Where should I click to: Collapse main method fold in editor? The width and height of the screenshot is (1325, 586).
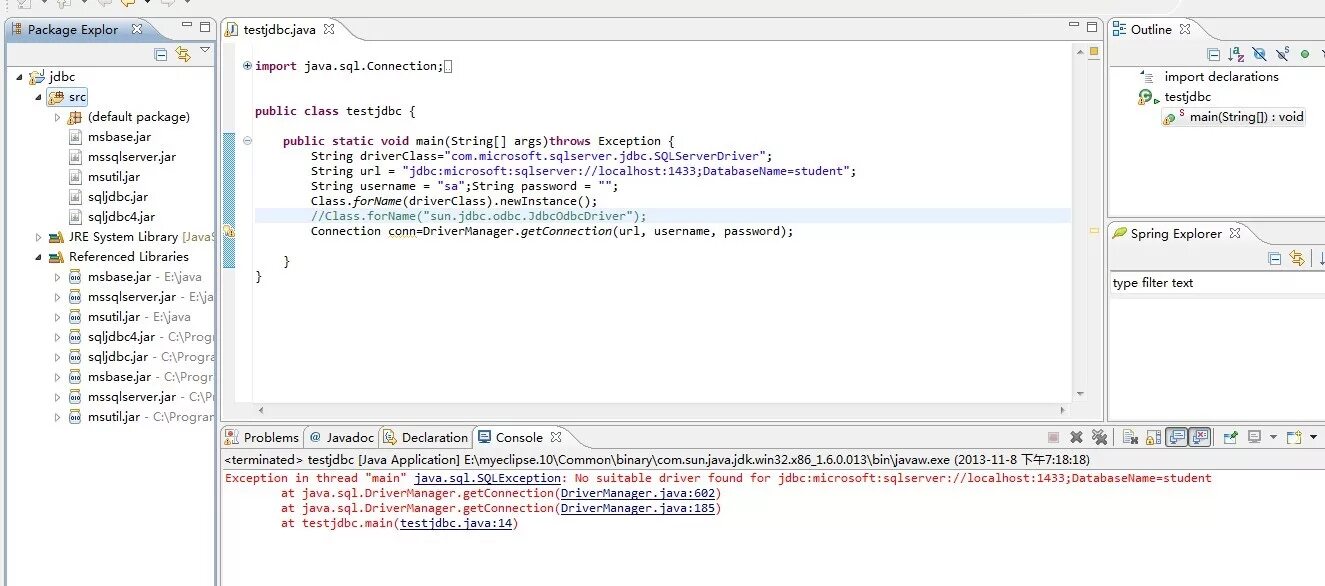247,141
